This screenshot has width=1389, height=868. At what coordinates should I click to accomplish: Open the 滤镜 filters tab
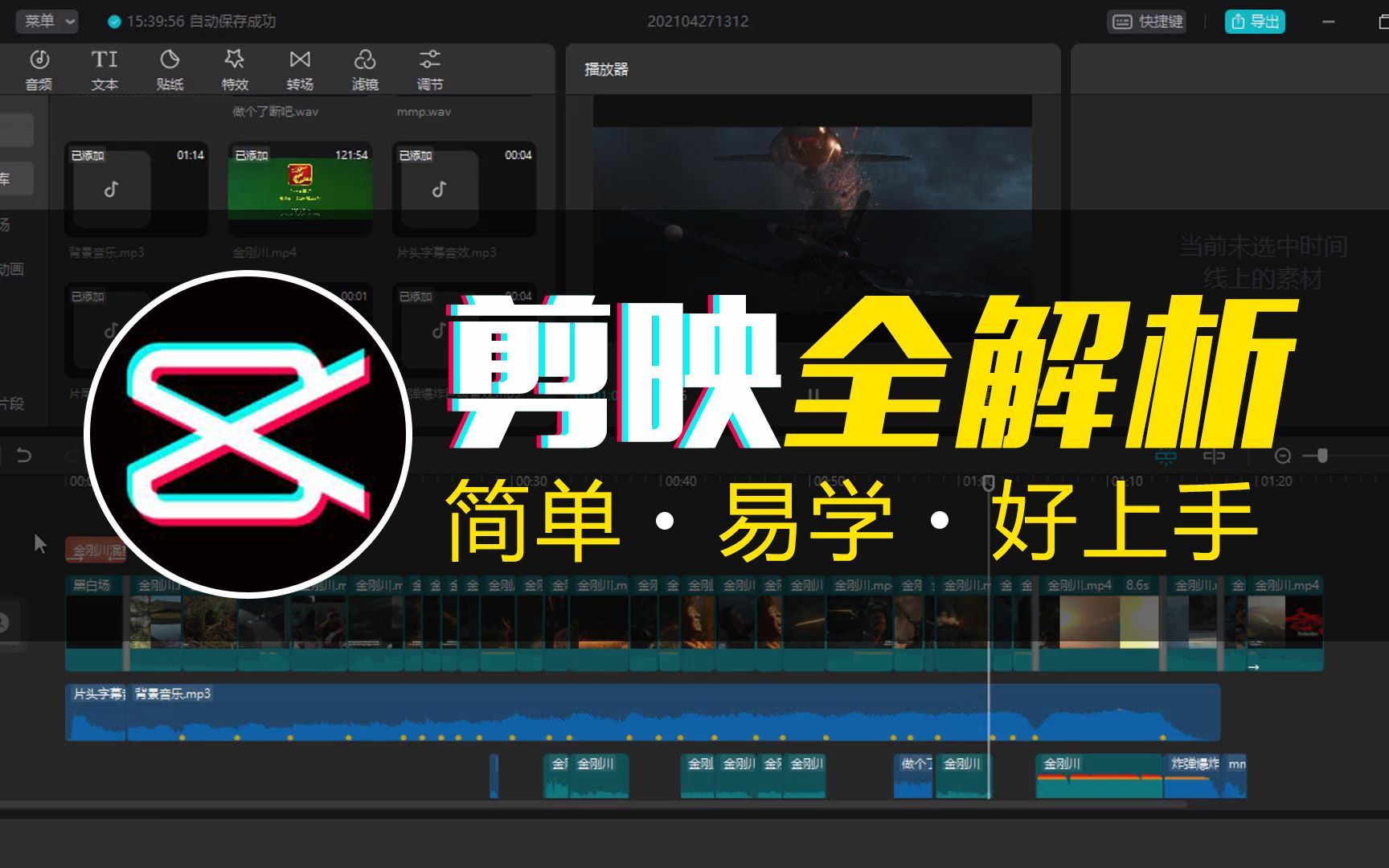(x=365, y=70)
